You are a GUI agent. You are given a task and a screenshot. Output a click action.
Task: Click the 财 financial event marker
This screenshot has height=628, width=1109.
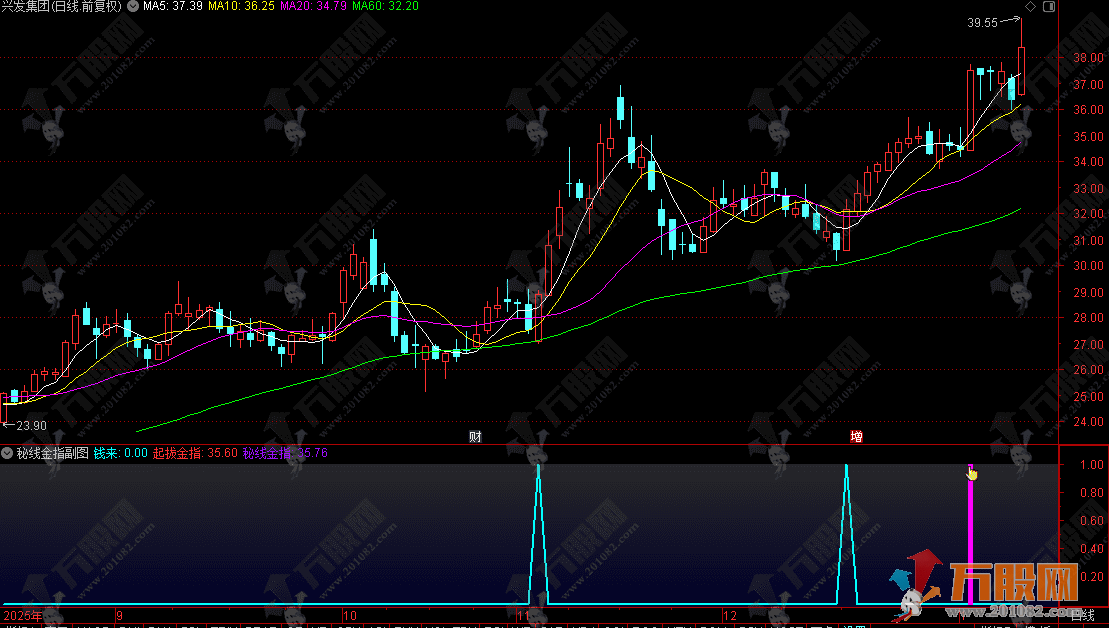(x=475, y=437)
